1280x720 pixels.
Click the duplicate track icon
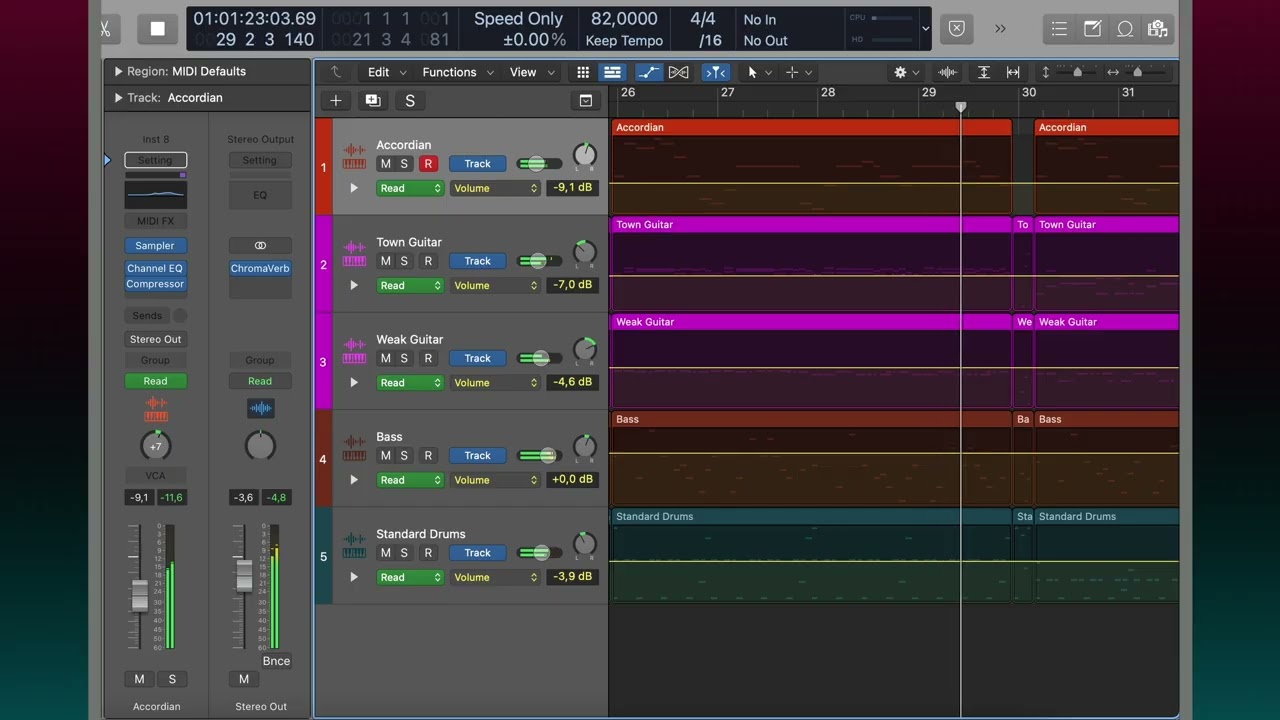click(373, 101)
